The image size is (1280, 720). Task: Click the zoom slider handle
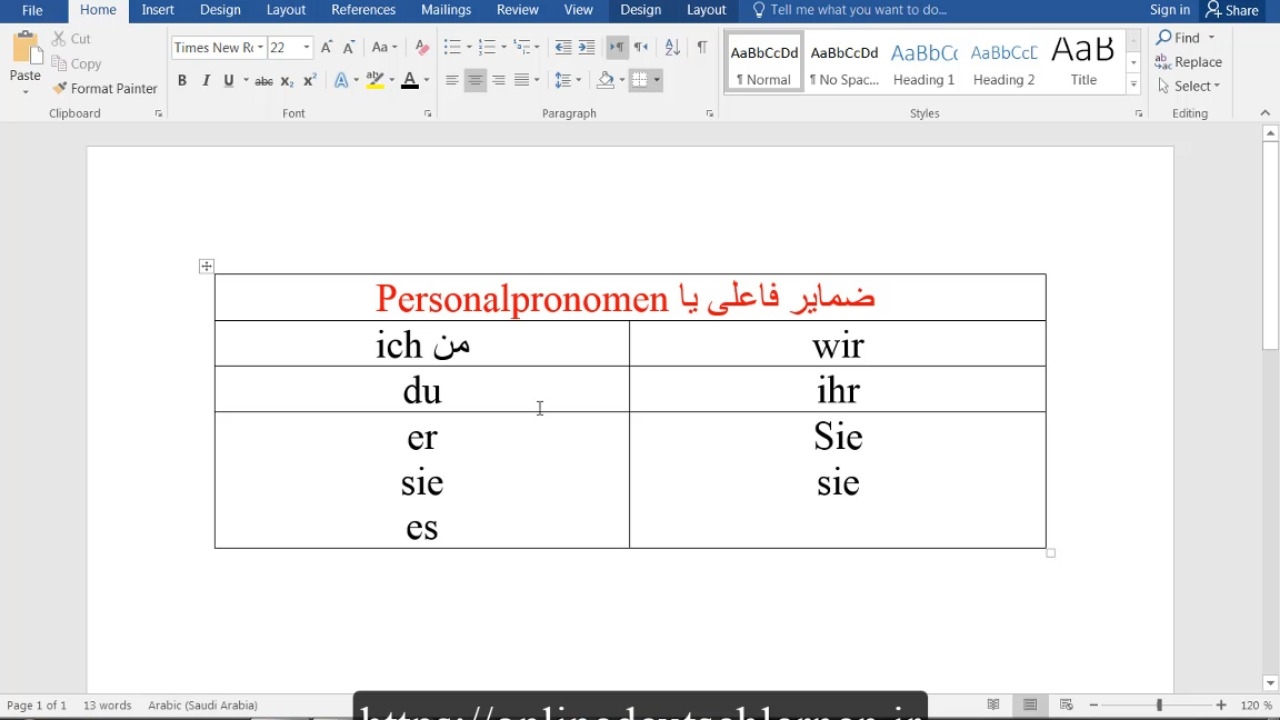pos(1159,705)
